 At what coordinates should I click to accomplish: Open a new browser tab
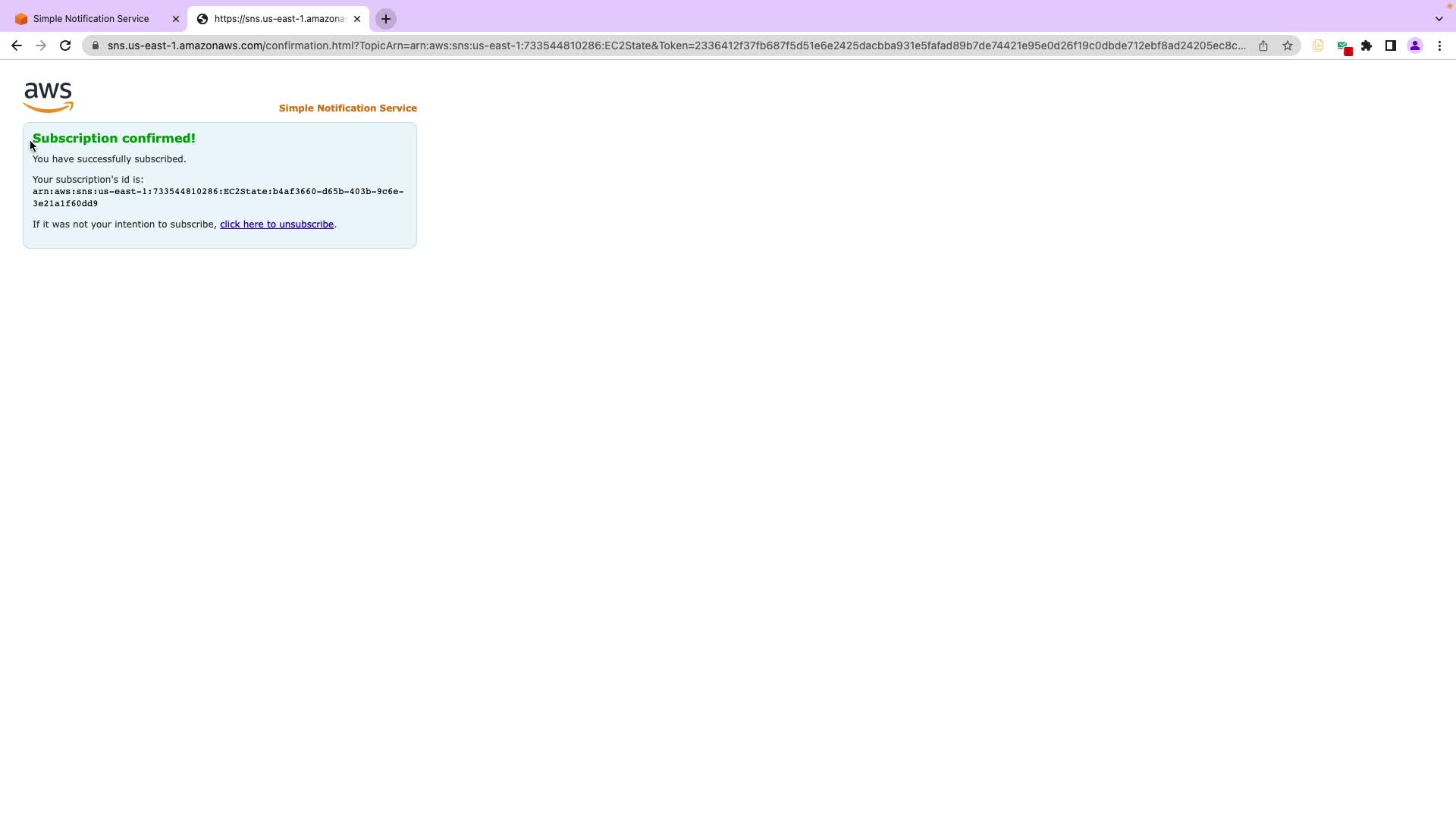[386, 19]
